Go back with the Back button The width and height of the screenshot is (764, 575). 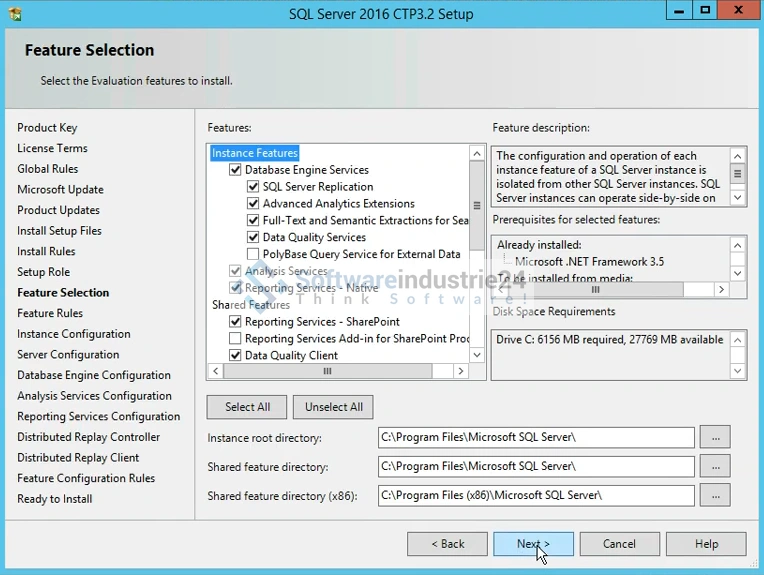447,544
